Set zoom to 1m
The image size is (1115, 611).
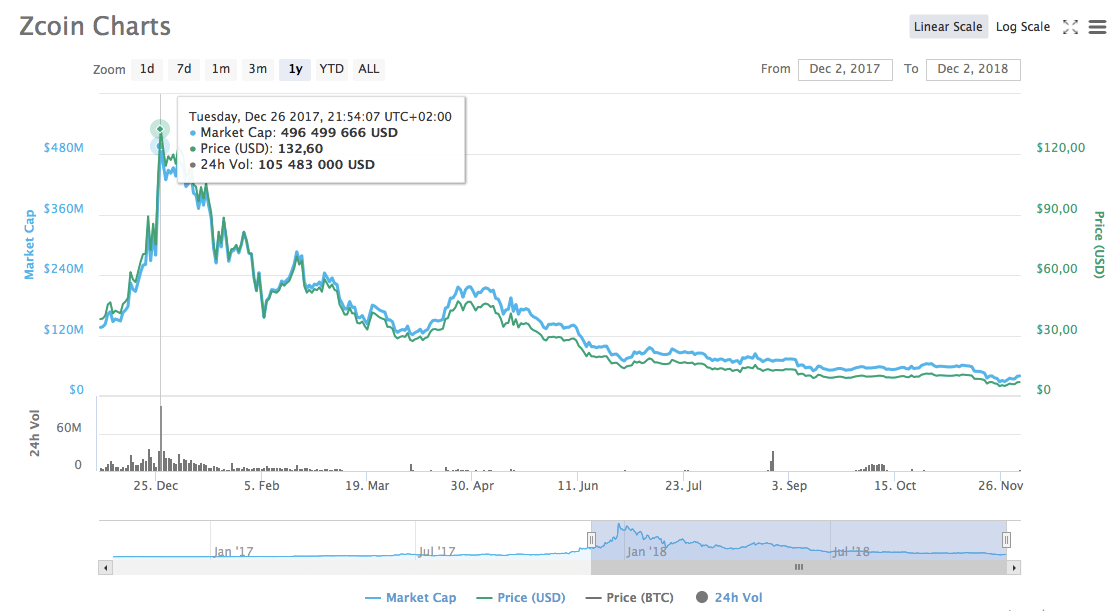tap(220, 69)
